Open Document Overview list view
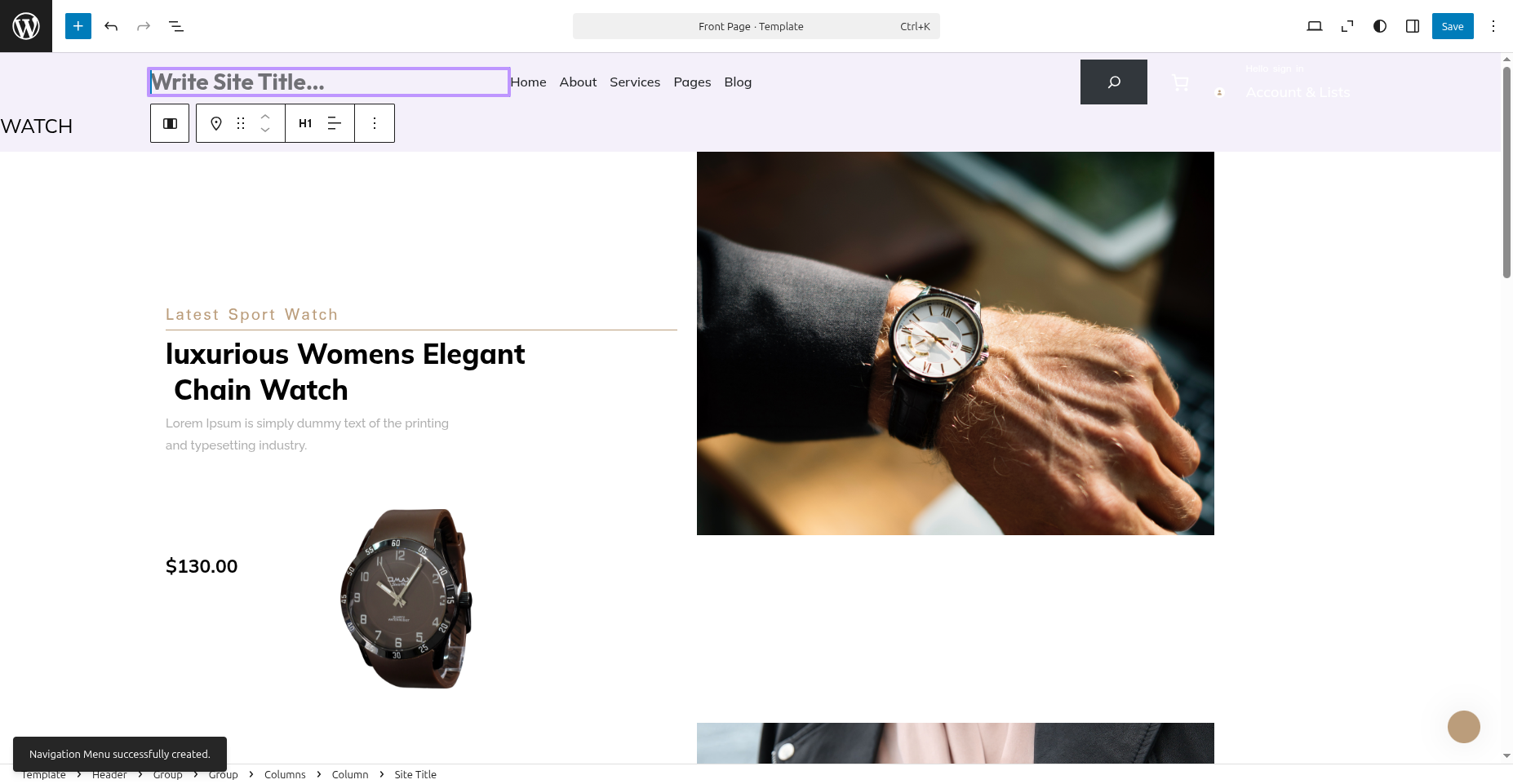This screenshot has width=1513, height=784. (x=176, y=26)
